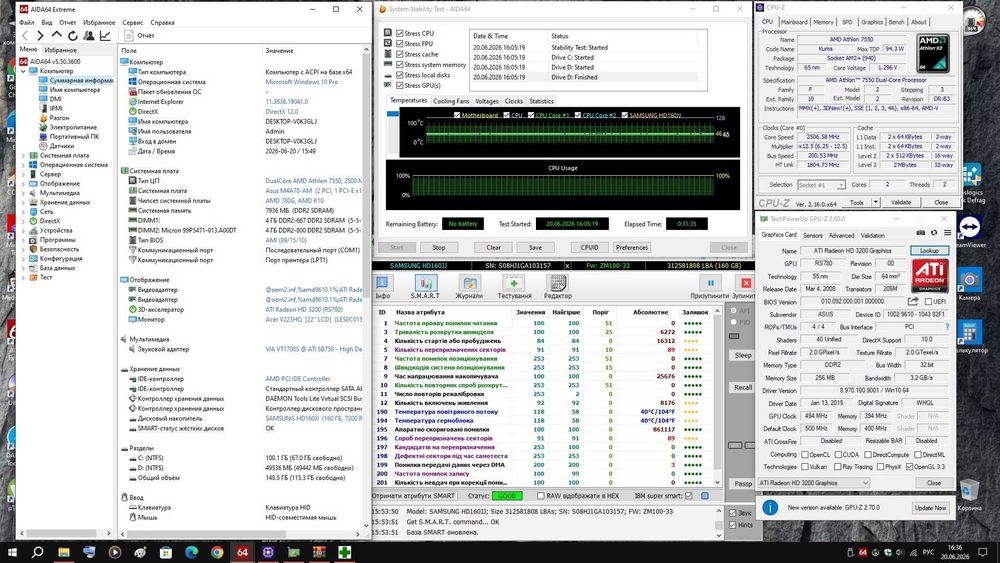Screen dimensions: 1000x563
Task: Open AIDA64 graph icon in toolbar
Action: pyautogui.click(x=105, y=36)
